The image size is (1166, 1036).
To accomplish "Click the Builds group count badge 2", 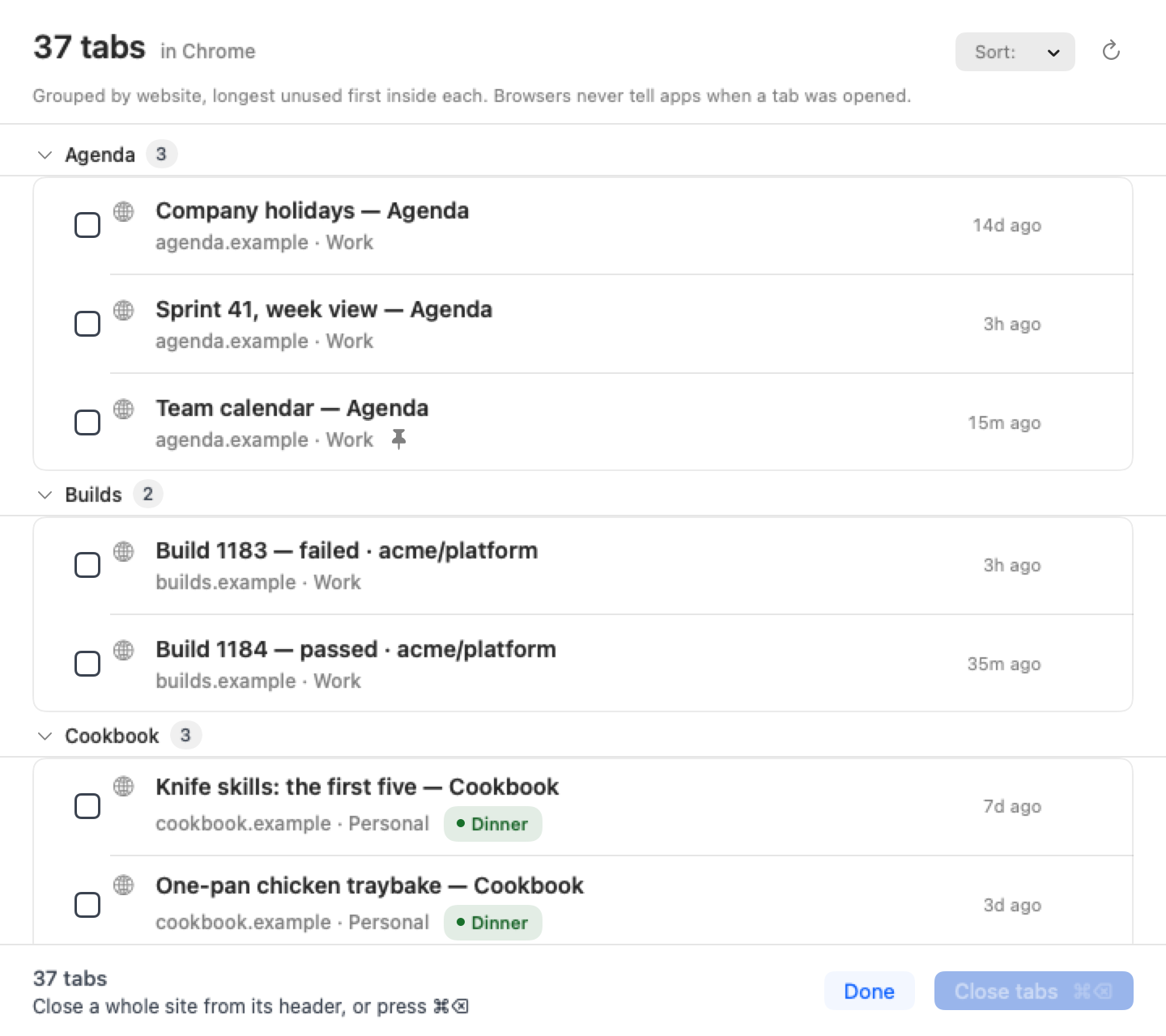I will point(147,494).
